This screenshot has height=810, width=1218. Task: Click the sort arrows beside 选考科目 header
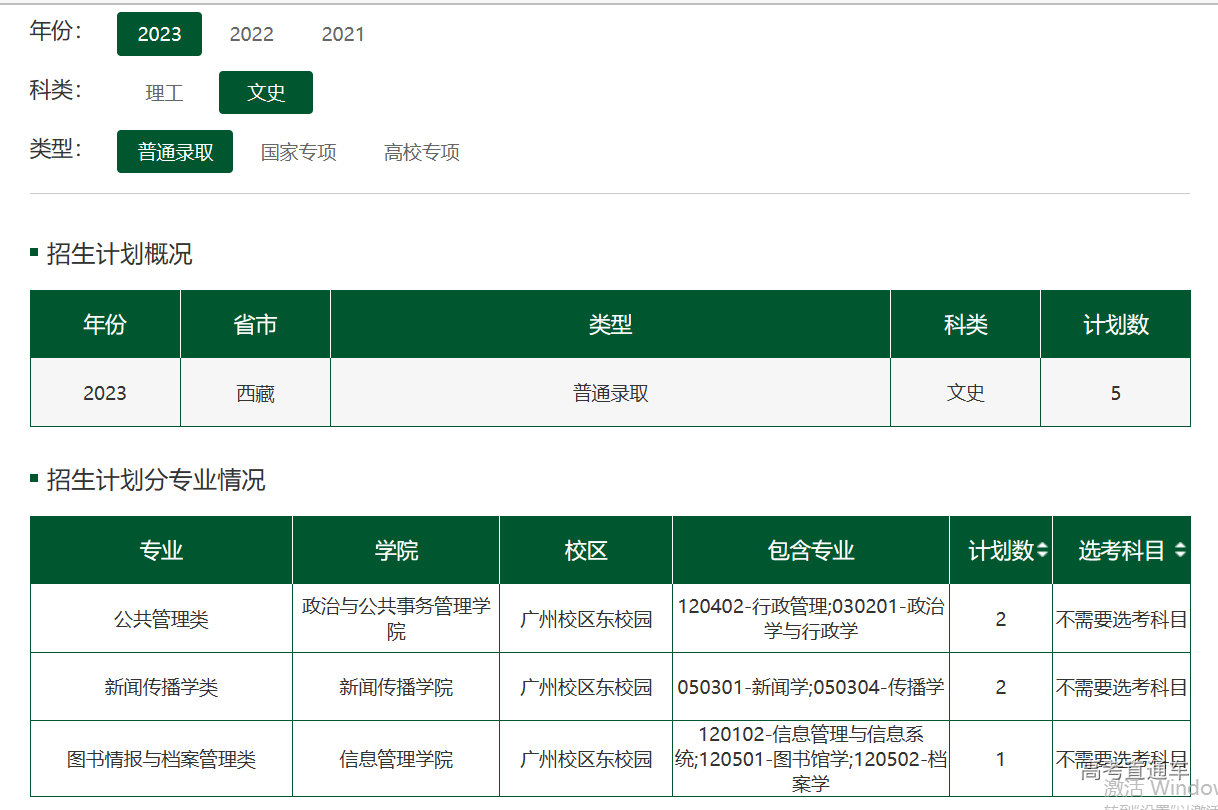click(1180, 550)
